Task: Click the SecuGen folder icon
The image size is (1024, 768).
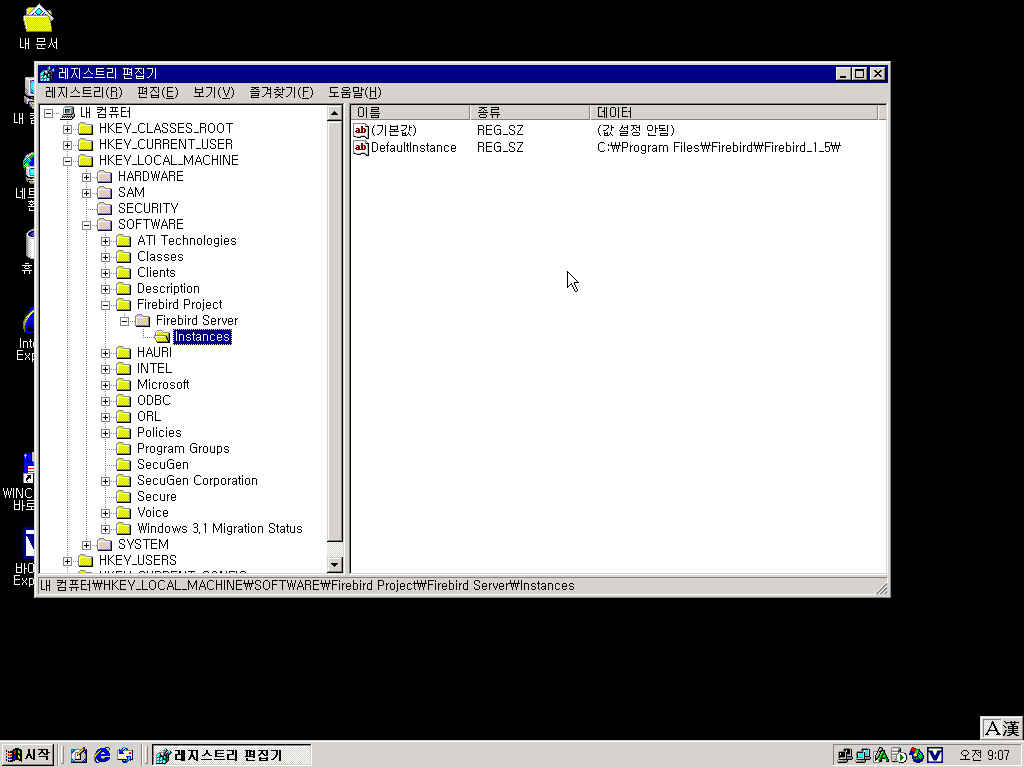Action: pyautogui.click(x=123, y=465)
